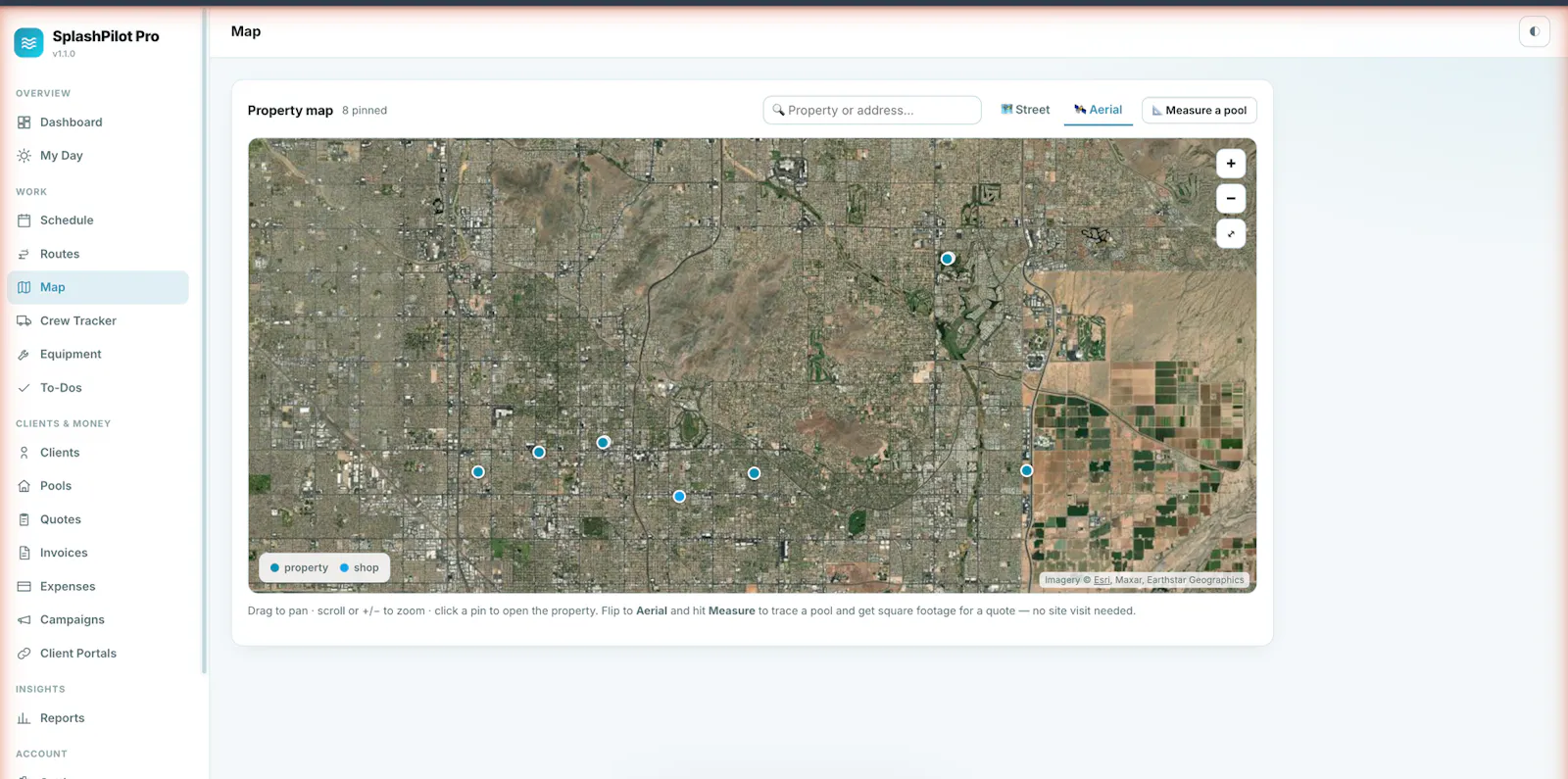
Task: Open My Day from the sidebar
Action: click(98, 156)
